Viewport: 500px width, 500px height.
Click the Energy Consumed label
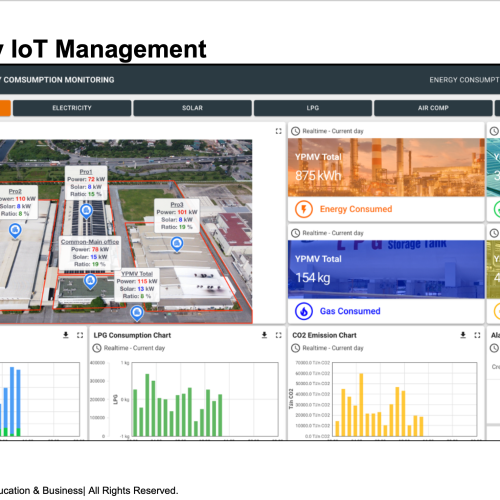point(356,209)
